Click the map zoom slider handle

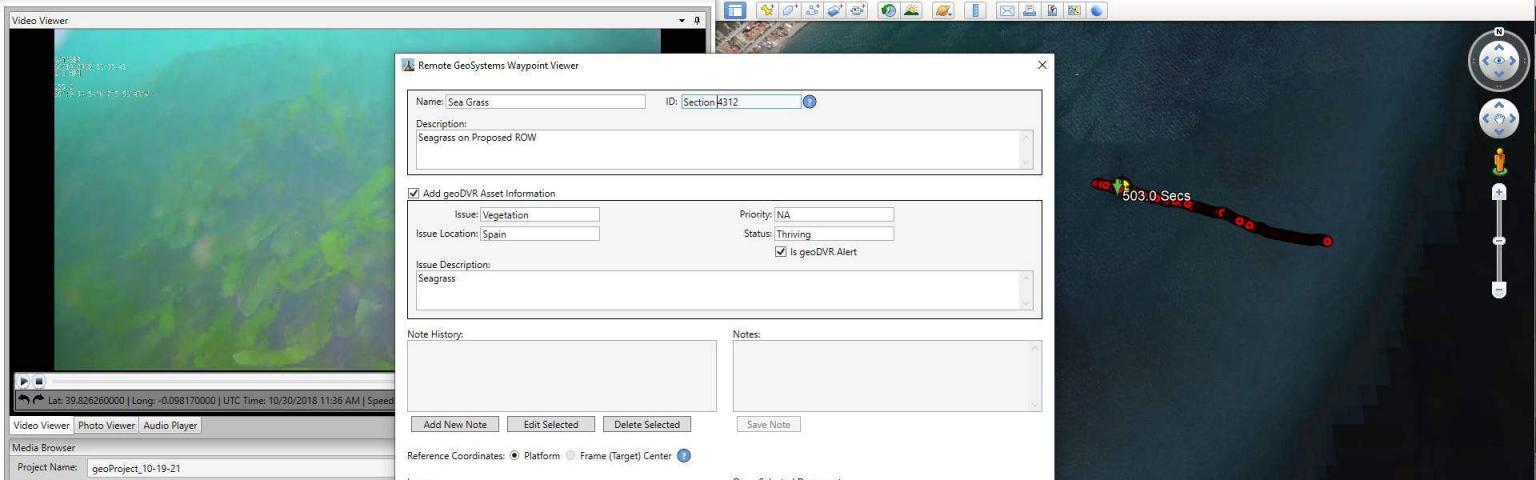pos(1498,240)
